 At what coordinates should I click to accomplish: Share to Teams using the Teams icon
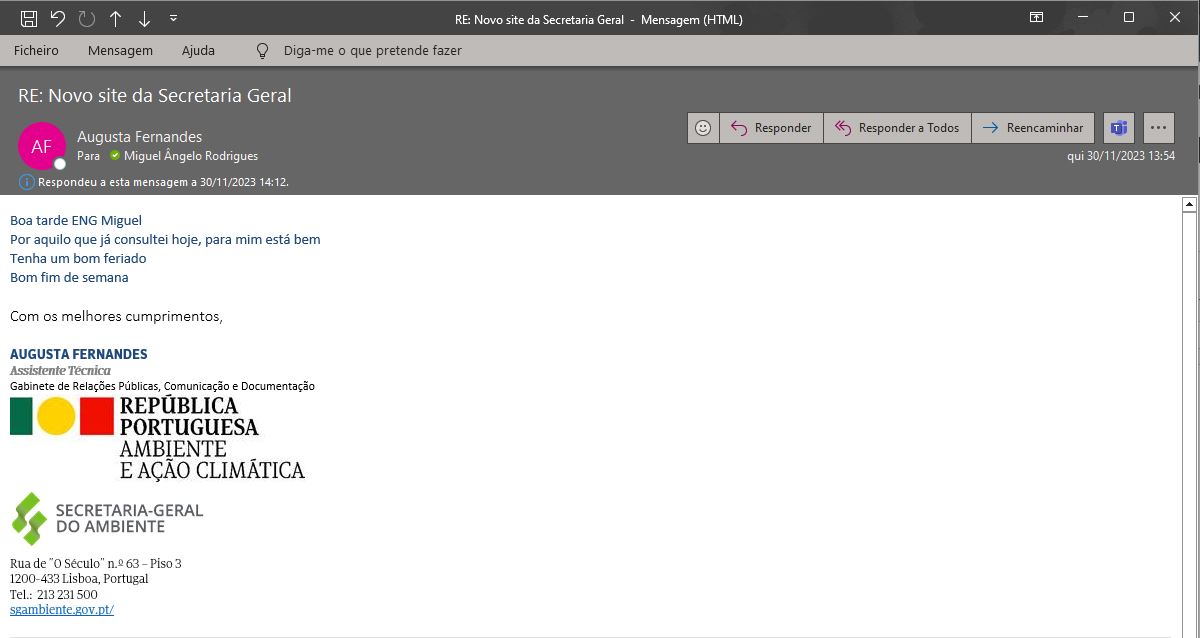coord(1119,128)
